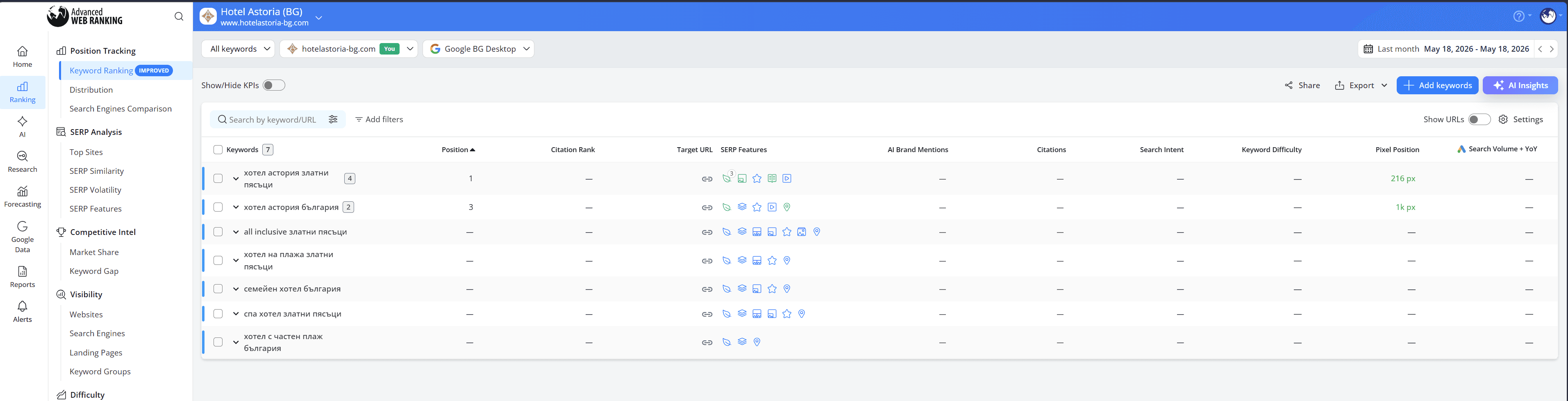Toggle the Show URLs switch
Image resolution: width=1568 pixels, height=401 pixels.
pos(1479,119)
